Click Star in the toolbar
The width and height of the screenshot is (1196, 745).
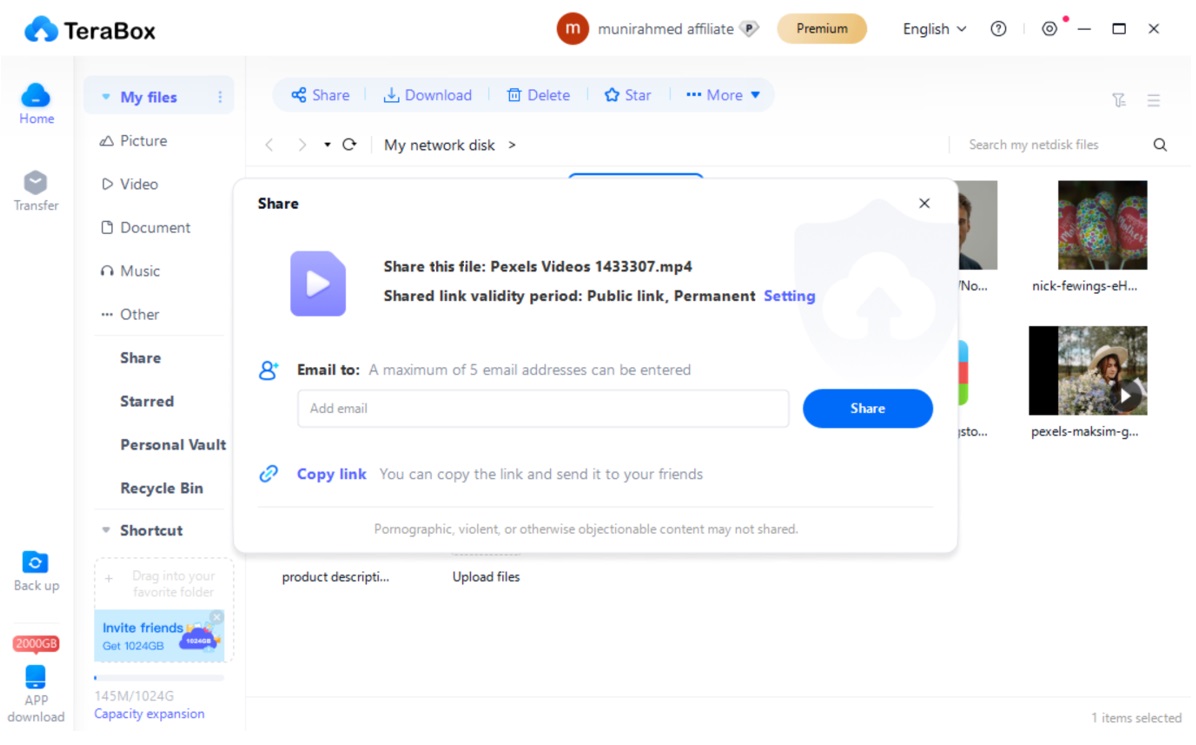pos(628,95)
